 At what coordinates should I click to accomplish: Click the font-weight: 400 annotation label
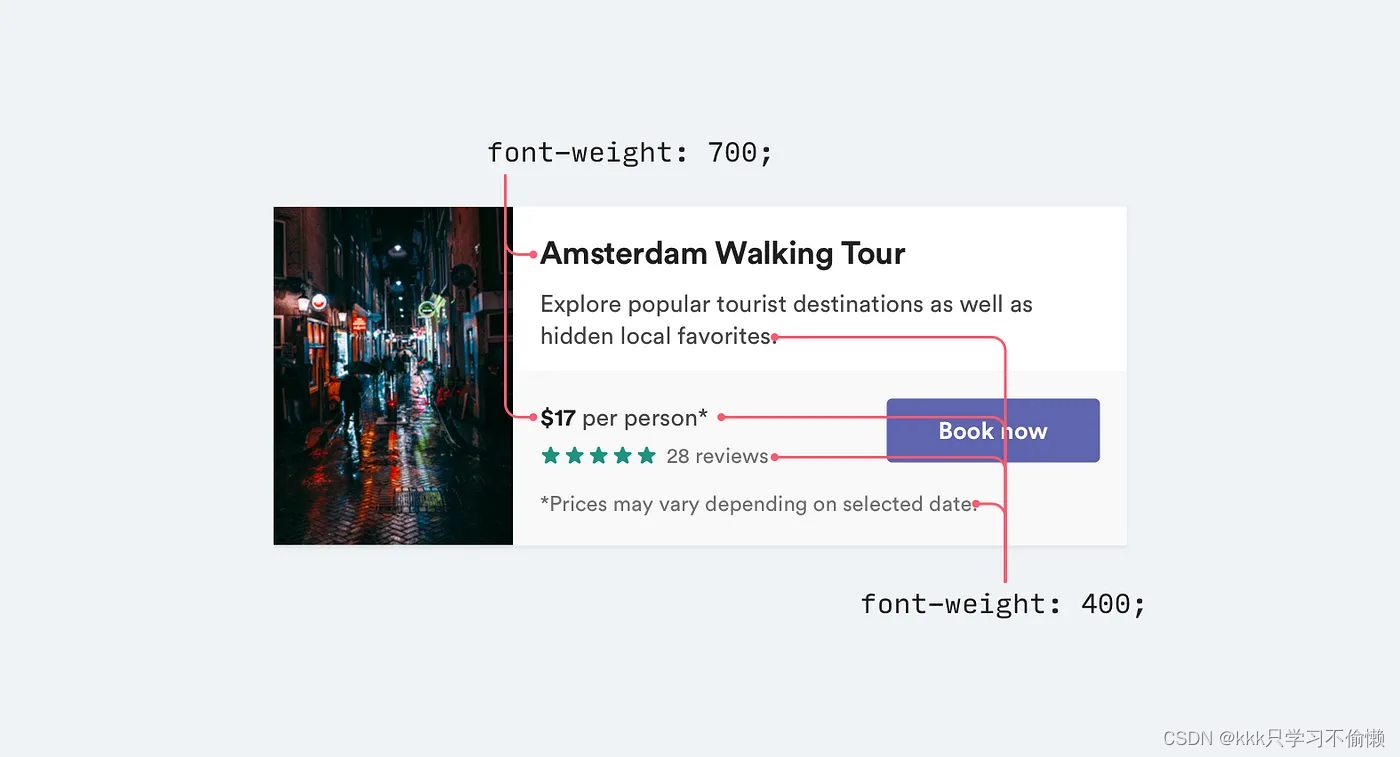pos(1003,604)
